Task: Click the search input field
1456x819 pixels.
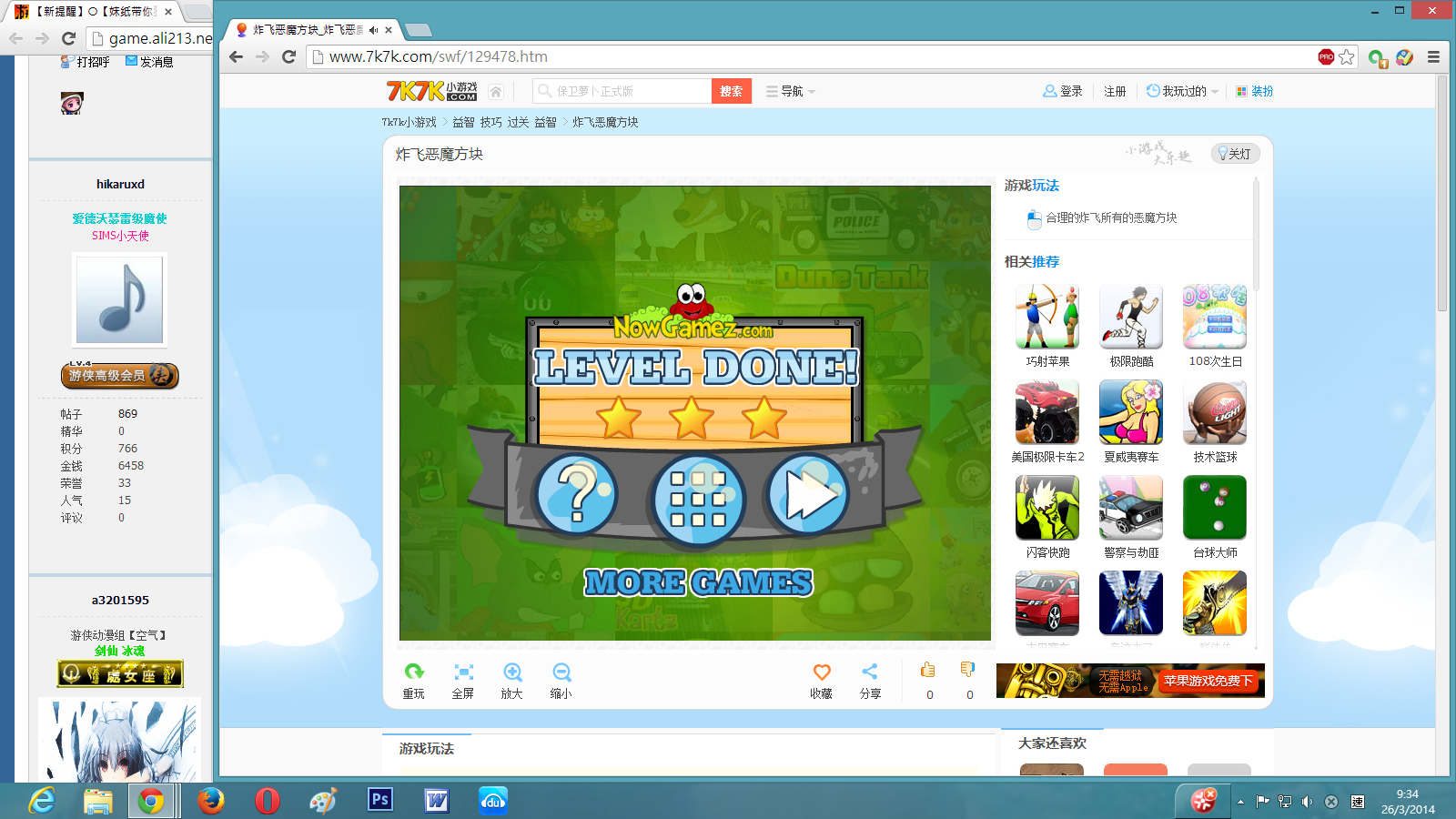Action: click(623, 91)
